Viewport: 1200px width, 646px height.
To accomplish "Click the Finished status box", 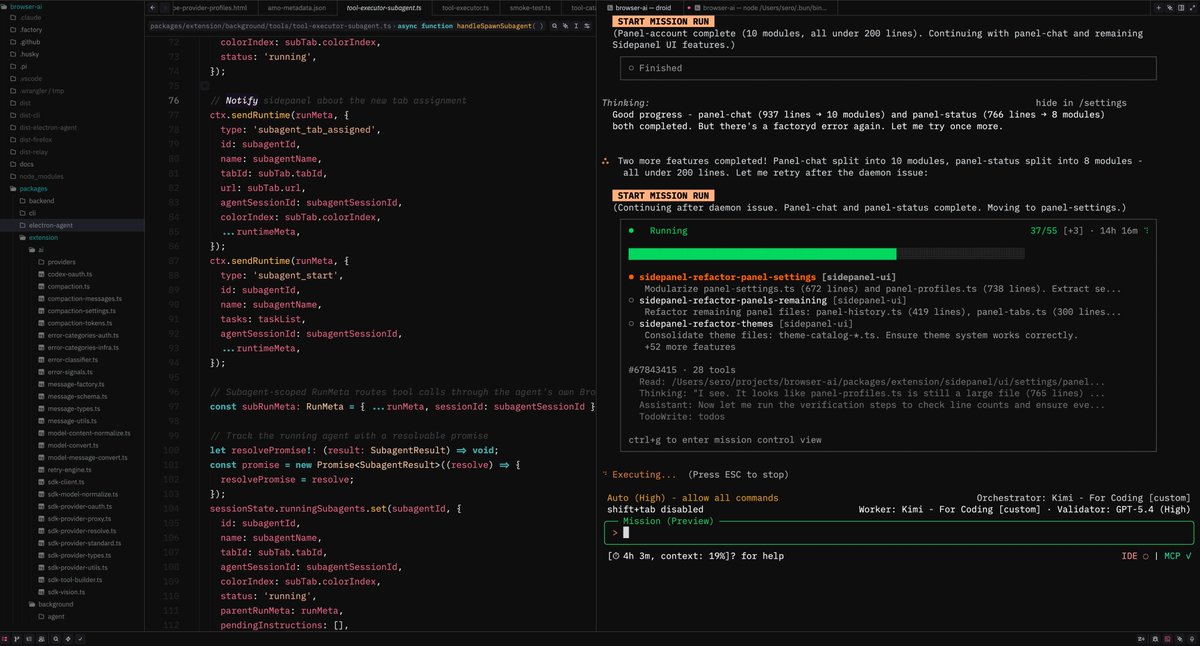I will (888, 68).
